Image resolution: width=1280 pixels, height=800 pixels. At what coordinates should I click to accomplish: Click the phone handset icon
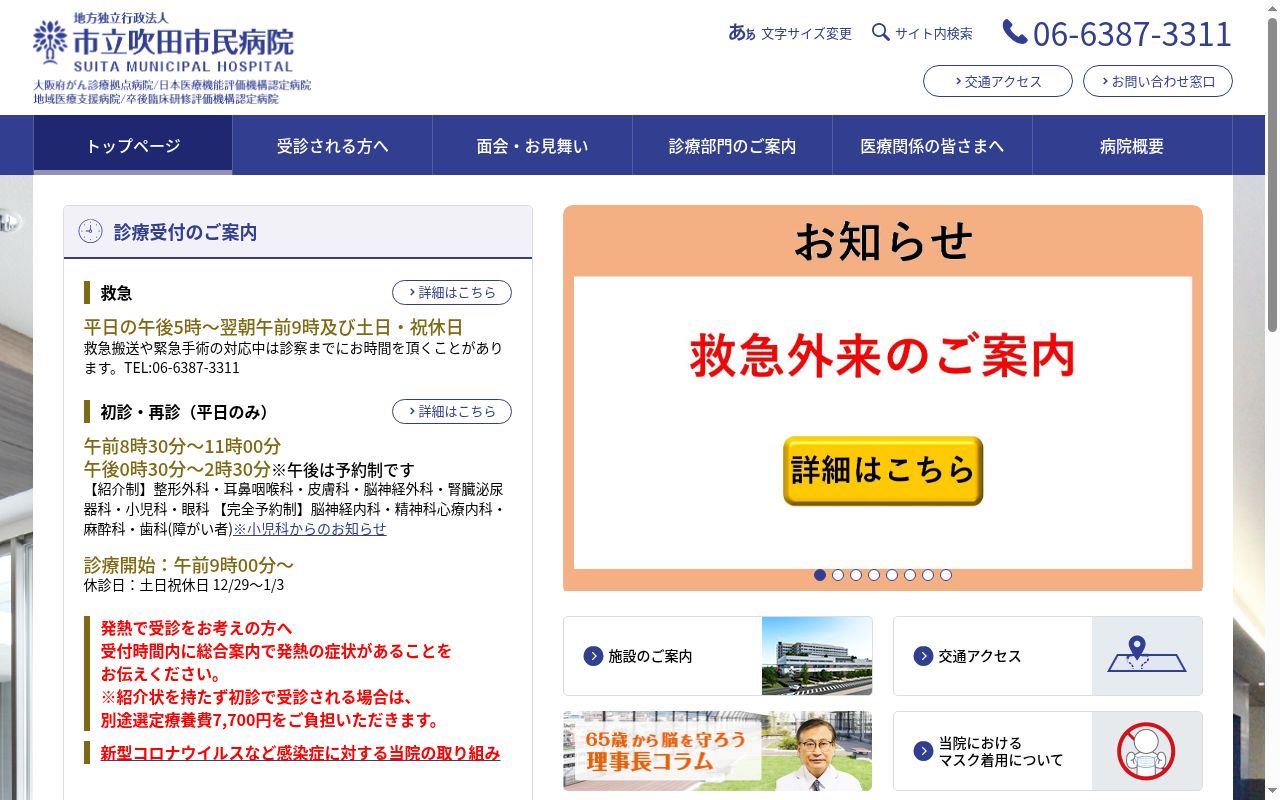pyautogui.click(x=1015, y=32)
